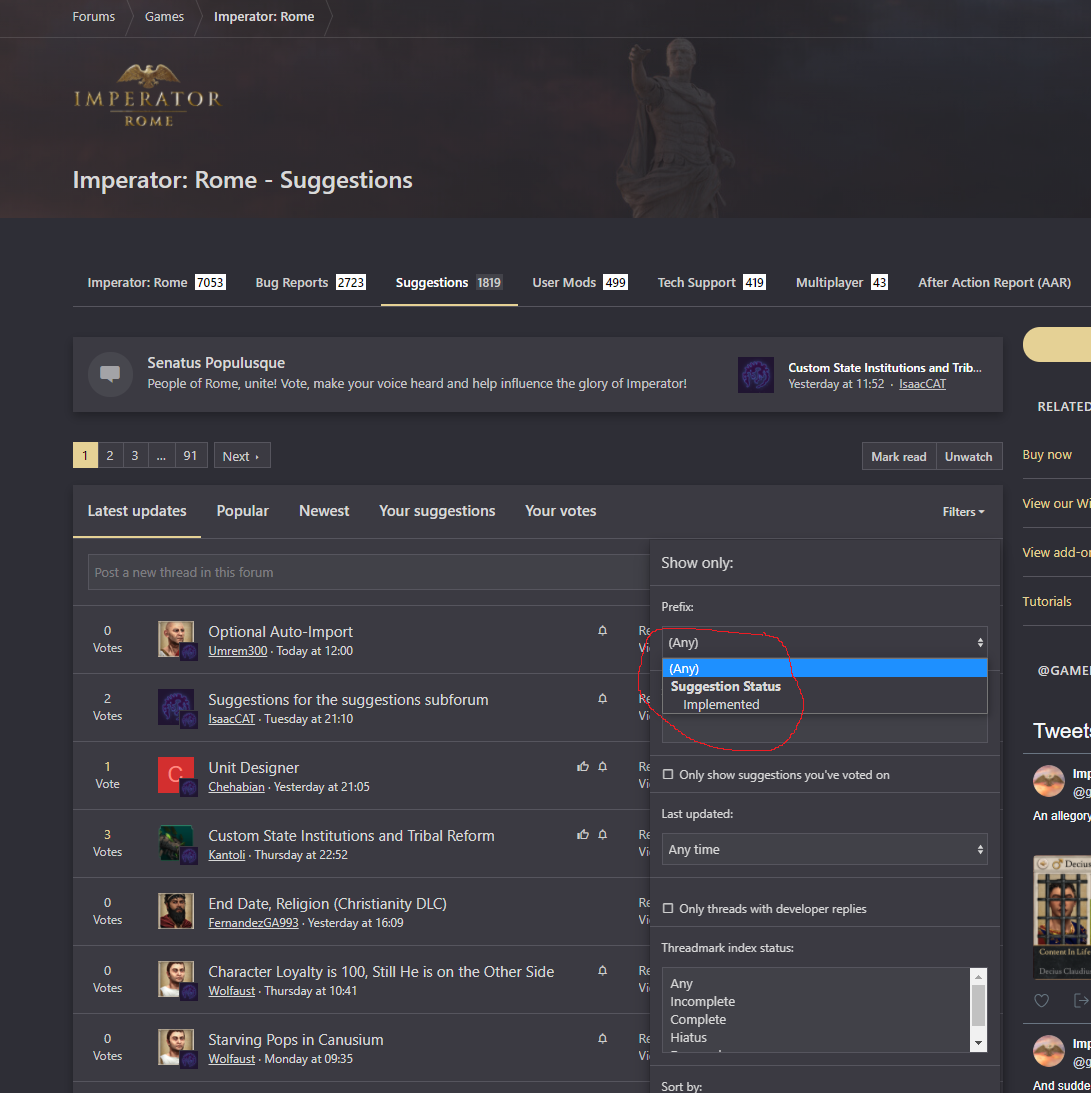Switch to the Bug Reports tab
The image size is (1091, 1093).
pos(291,282)
